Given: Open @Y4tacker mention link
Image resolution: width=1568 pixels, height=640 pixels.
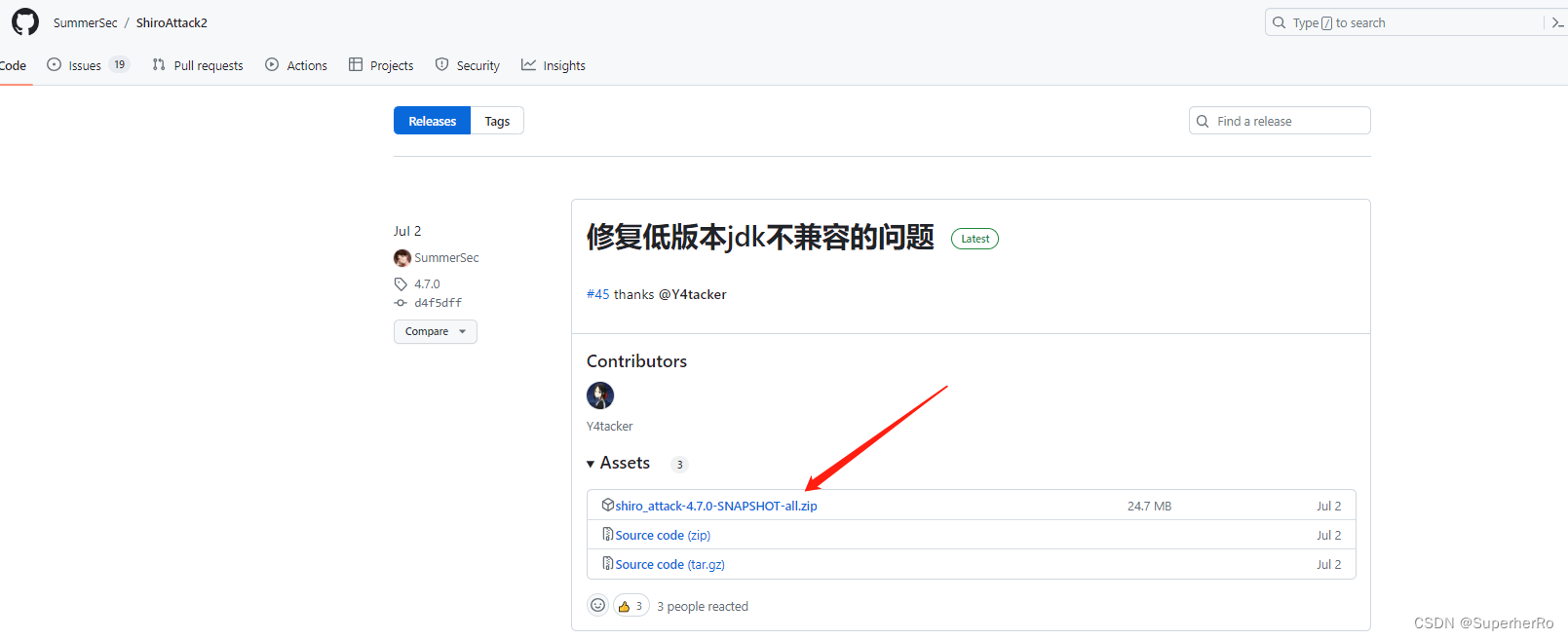Looking at the screenshot, I should click(x=693, y=294).
